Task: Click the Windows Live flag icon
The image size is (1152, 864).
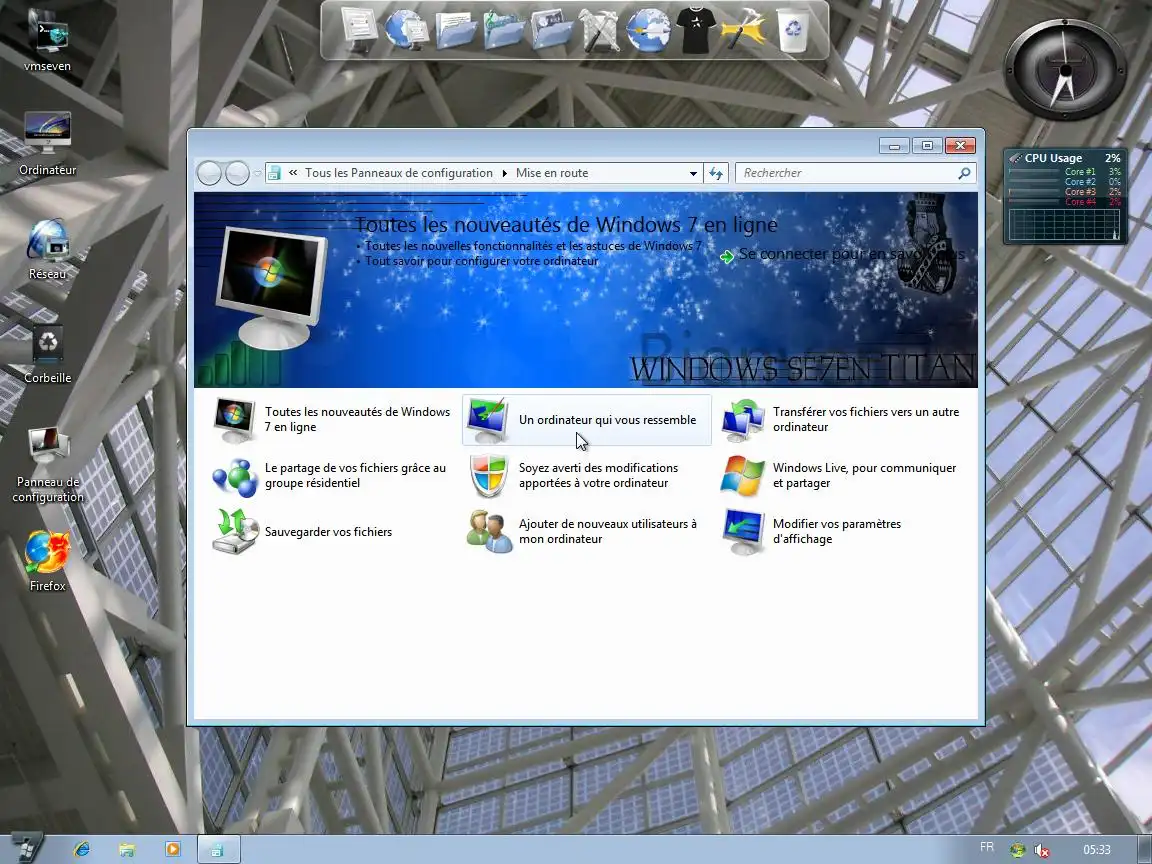Action: (x=743, y=476)
